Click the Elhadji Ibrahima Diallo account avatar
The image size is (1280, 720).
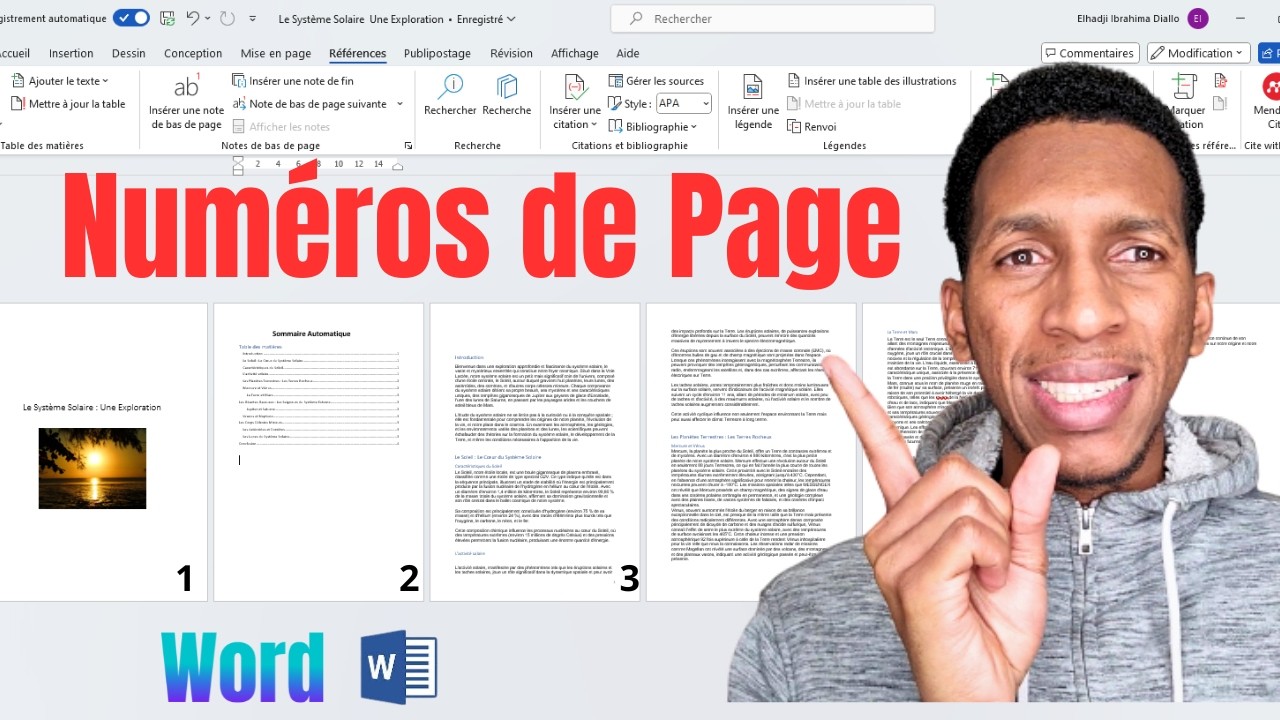pyautogui.click(x=1198, y=18)
